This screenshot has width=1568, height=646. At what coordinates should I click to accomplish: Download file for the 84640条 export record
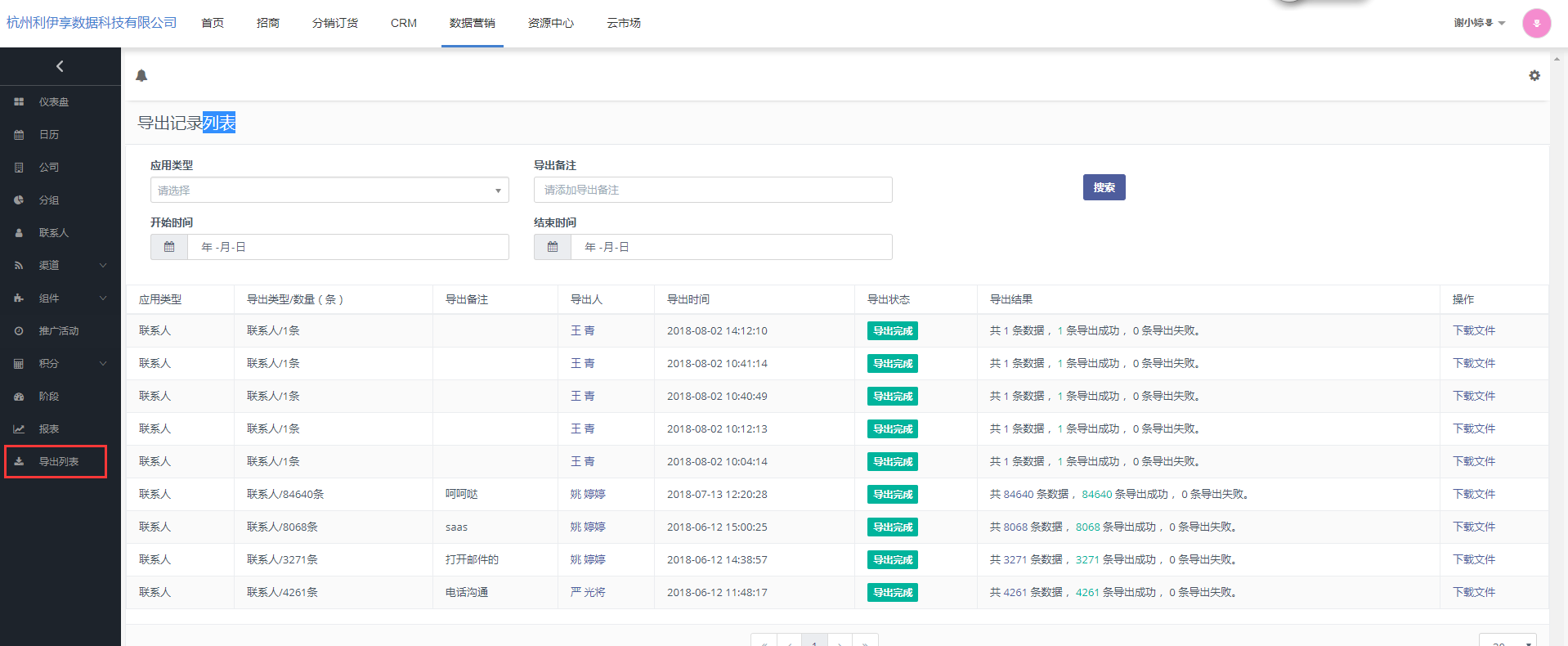coord(1473,494)
